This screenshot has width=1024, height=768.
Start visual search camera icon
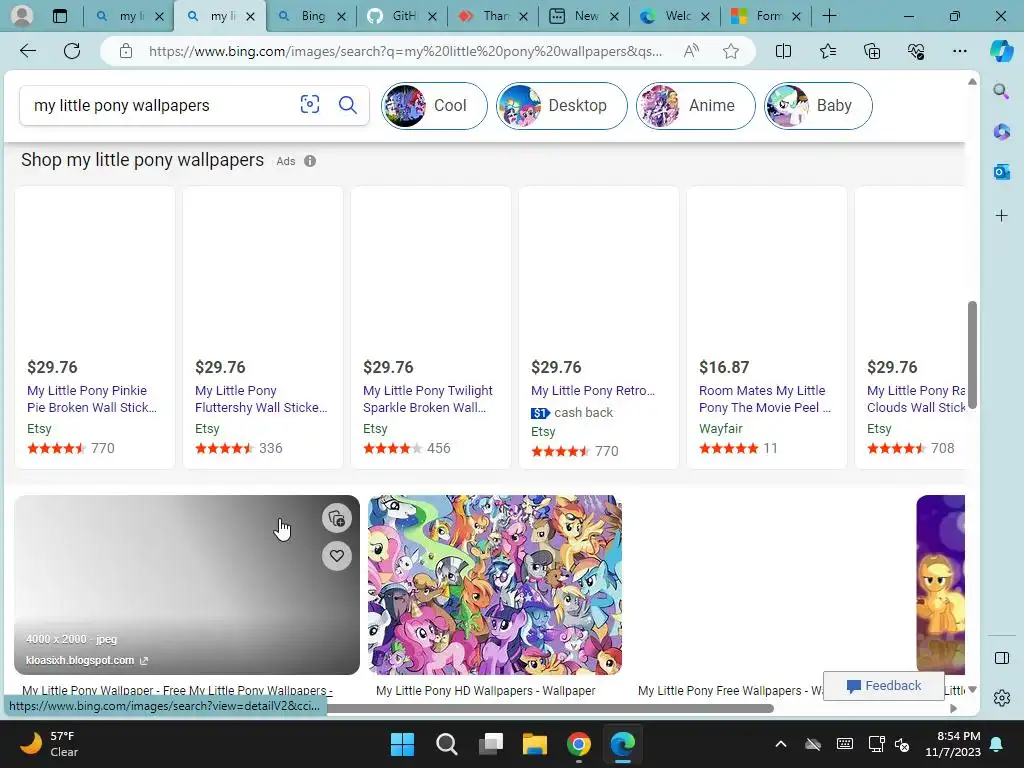[x=310, y=104]
